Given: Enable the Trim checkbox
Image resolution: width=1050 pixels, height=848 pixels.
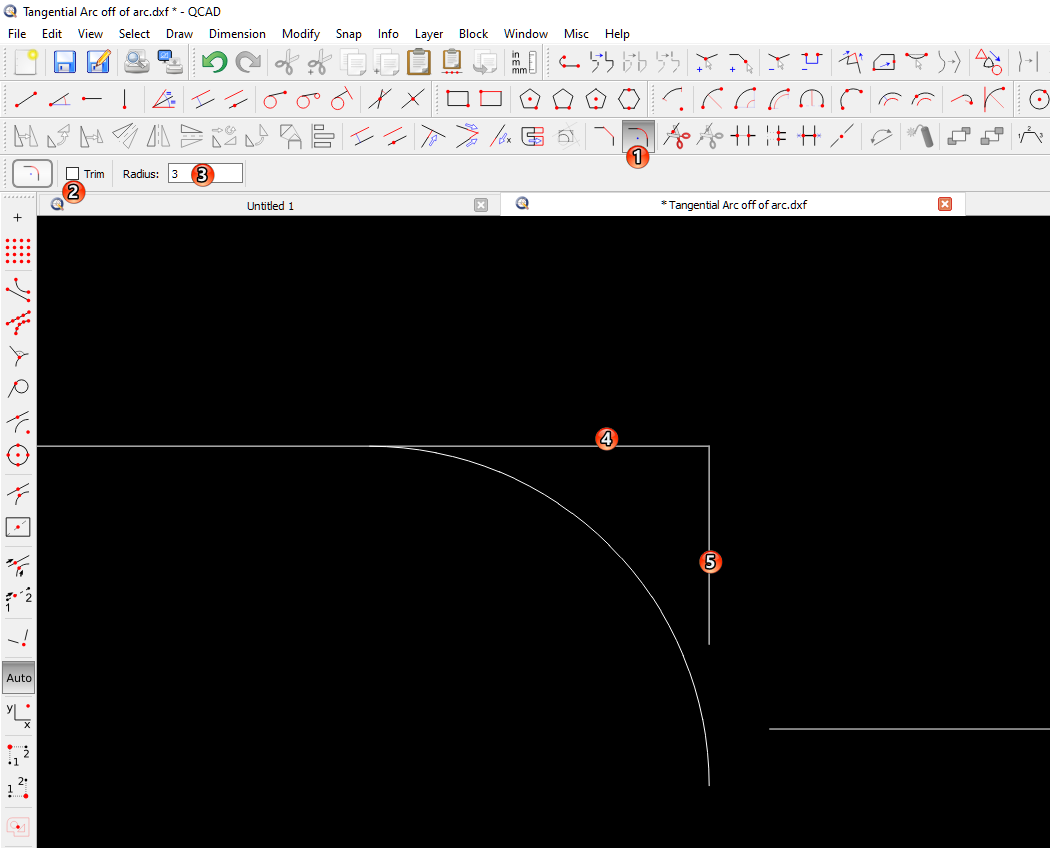Looking at the screenshot, I should pos(72,174).
